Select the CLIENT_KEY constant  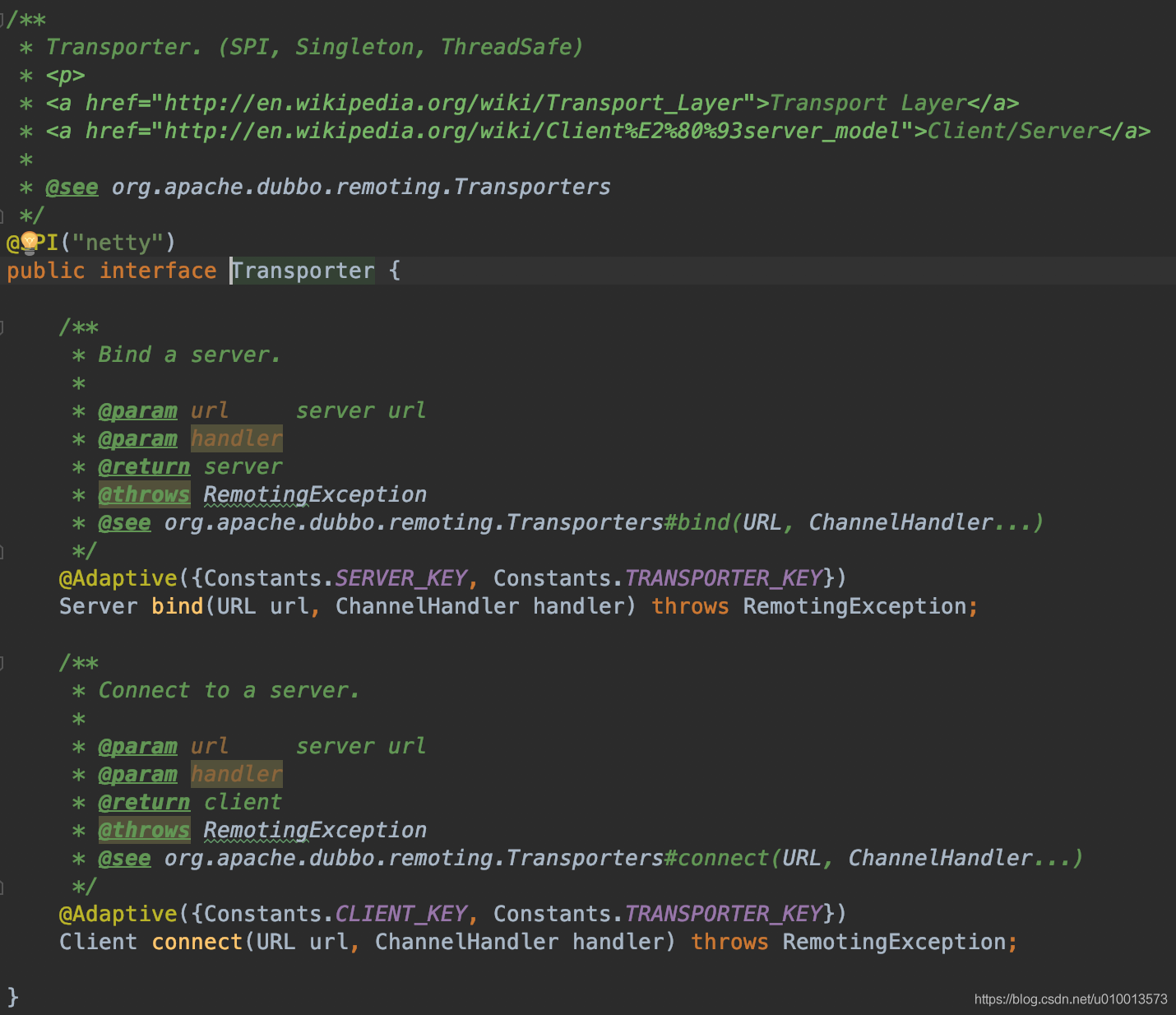coord(400,914)
